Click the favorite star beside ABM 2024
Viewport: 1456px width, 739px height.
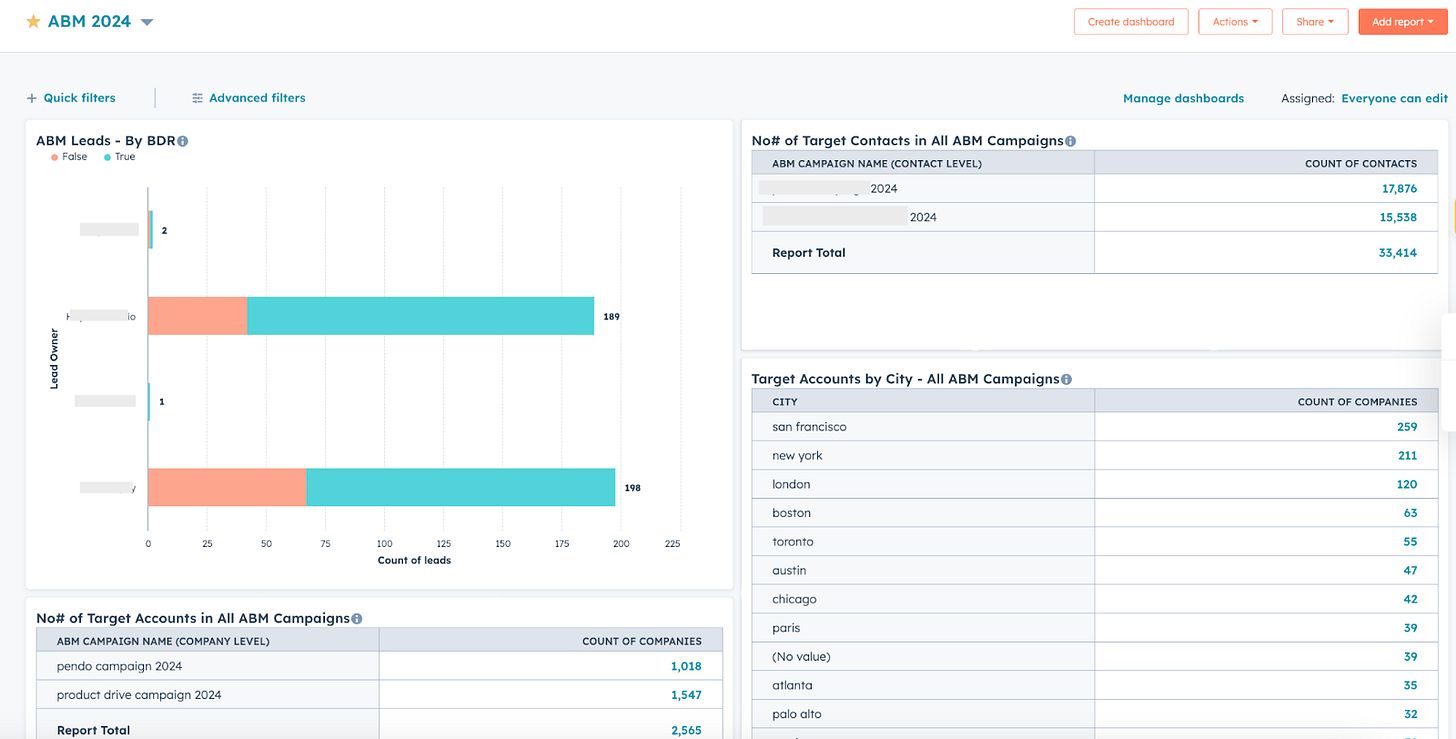click(33, 22)
